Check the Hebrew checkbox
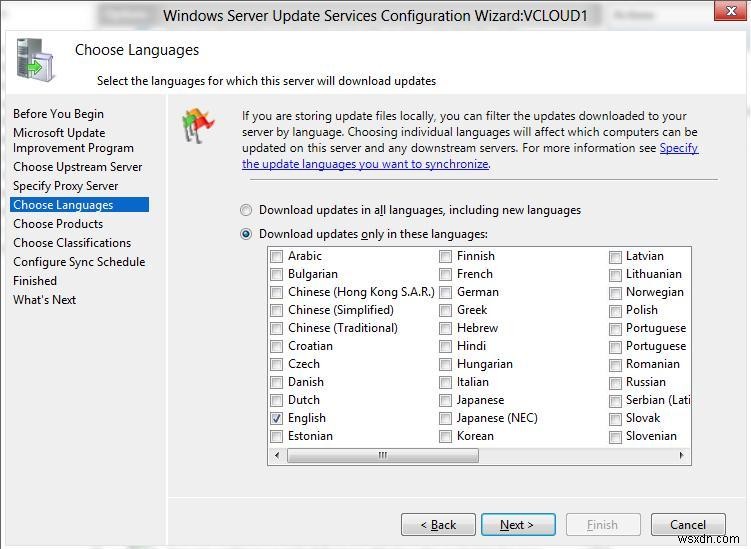The height and width of the screenshot is (549, 751). tap(445, 328)
